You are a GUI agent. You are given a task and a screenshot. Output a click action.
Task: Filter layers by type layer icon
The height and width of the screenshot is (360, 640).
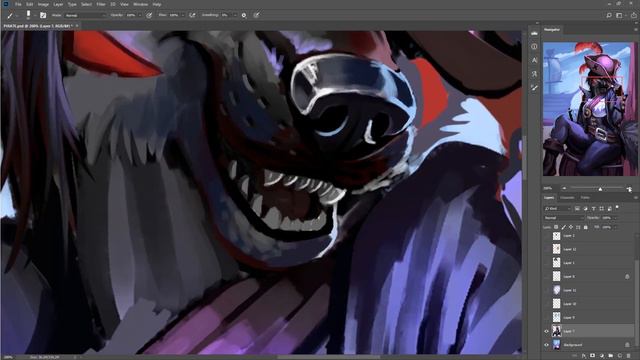(593, 209)
